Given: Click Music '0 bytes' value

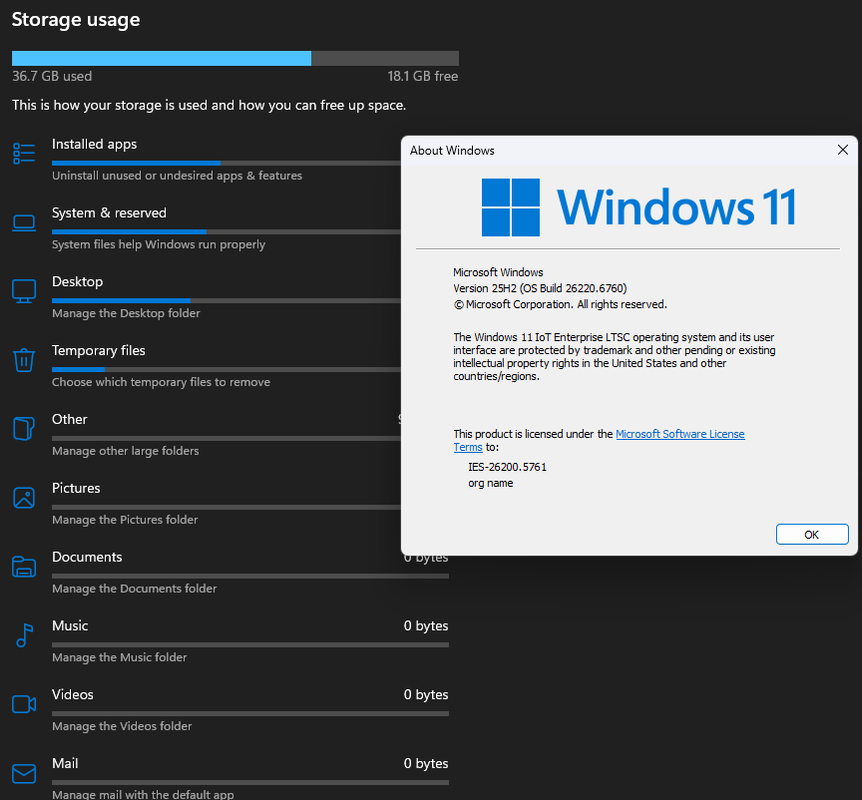Looking at the screenshot, I should click(426, 626).
